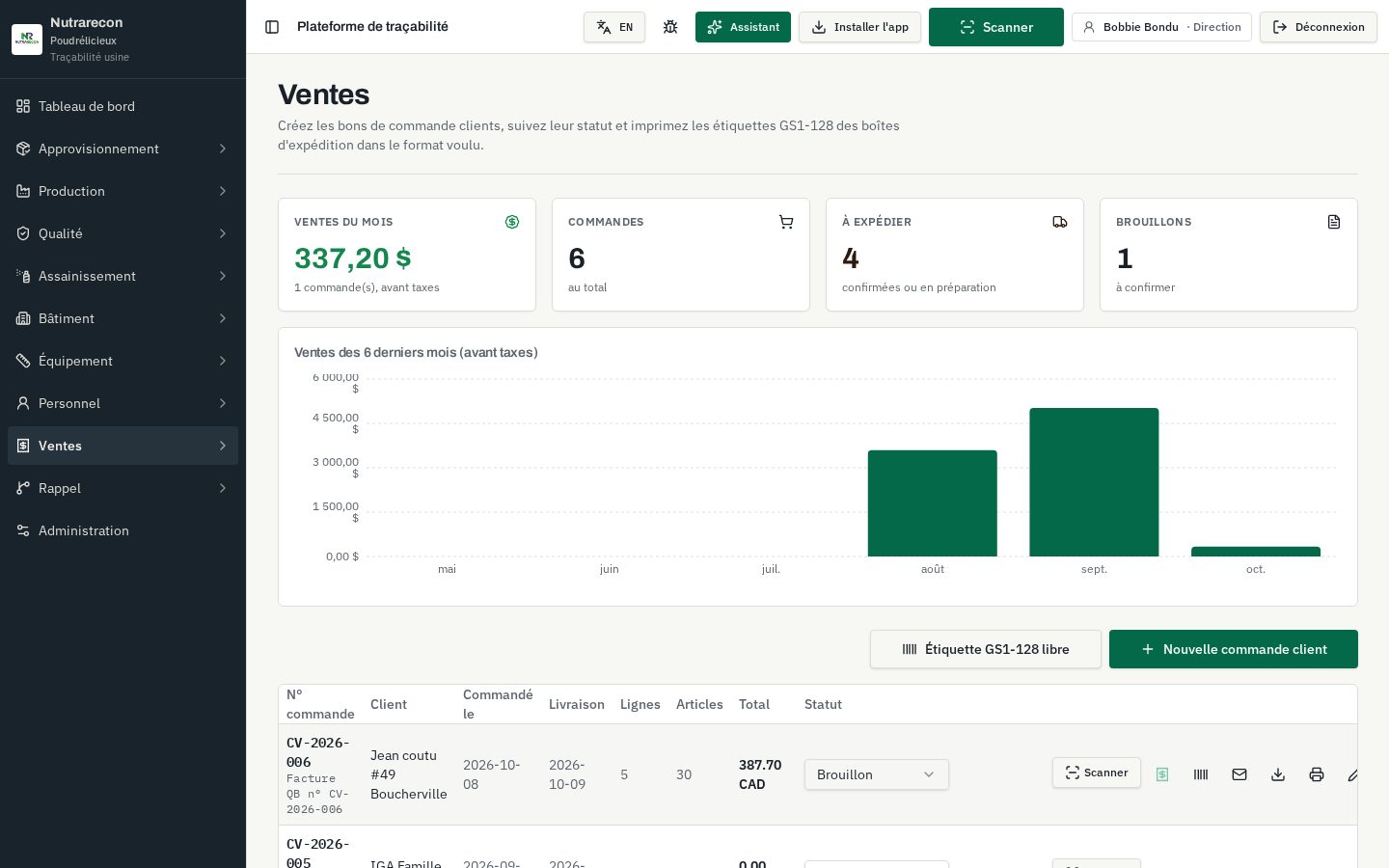Click Déconnexion to log out
1389x868 pixels.
[1319, 27]
